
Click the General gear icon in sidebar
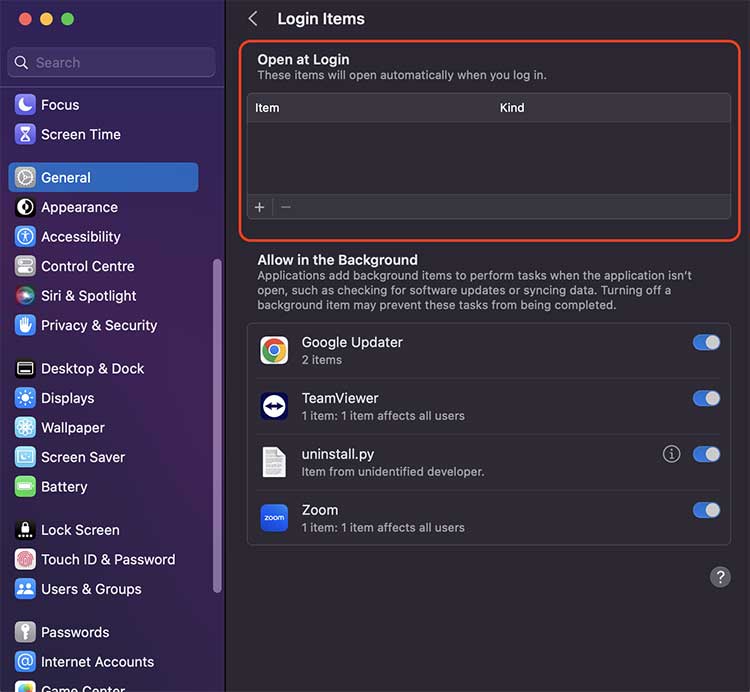[x=25, y=177]
